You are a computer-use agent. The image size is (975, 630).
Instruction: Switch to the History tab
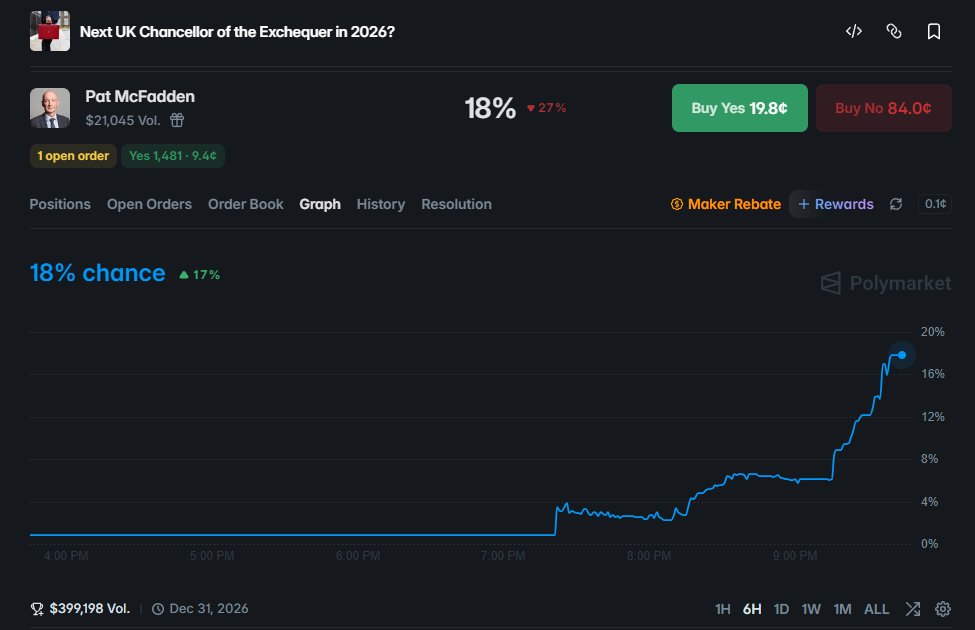381,204
